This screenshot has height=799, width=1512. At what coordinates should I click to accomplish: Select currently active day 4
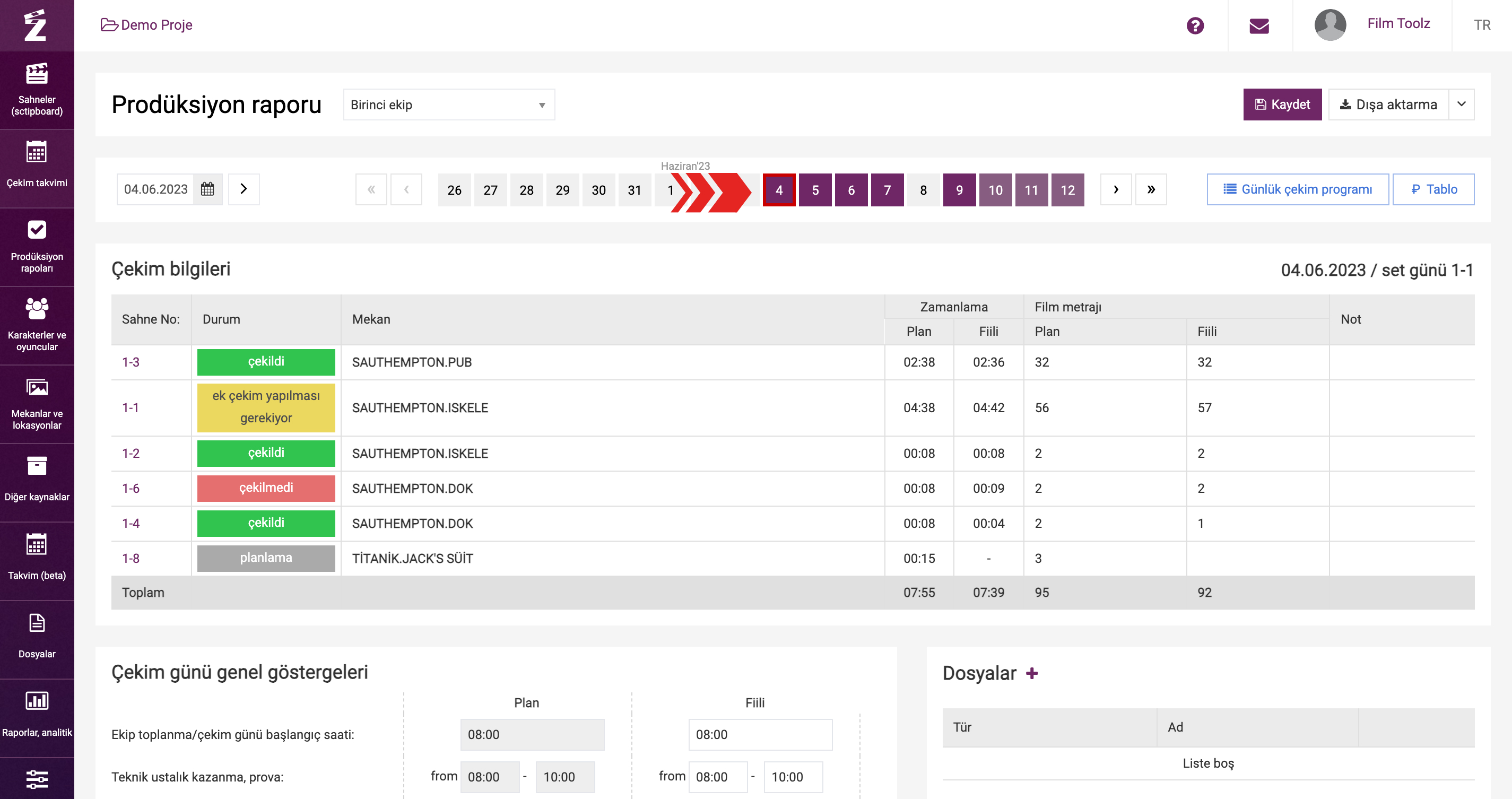[779, 189]
